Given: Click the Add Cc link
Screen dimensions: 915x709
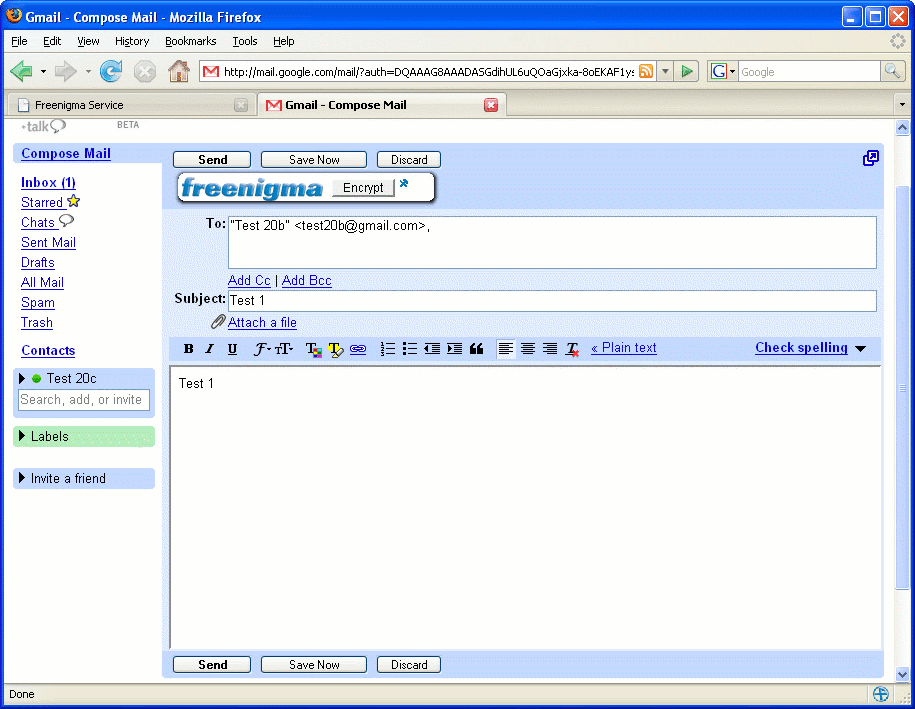Looking at the screenshot, I should 249,281.
